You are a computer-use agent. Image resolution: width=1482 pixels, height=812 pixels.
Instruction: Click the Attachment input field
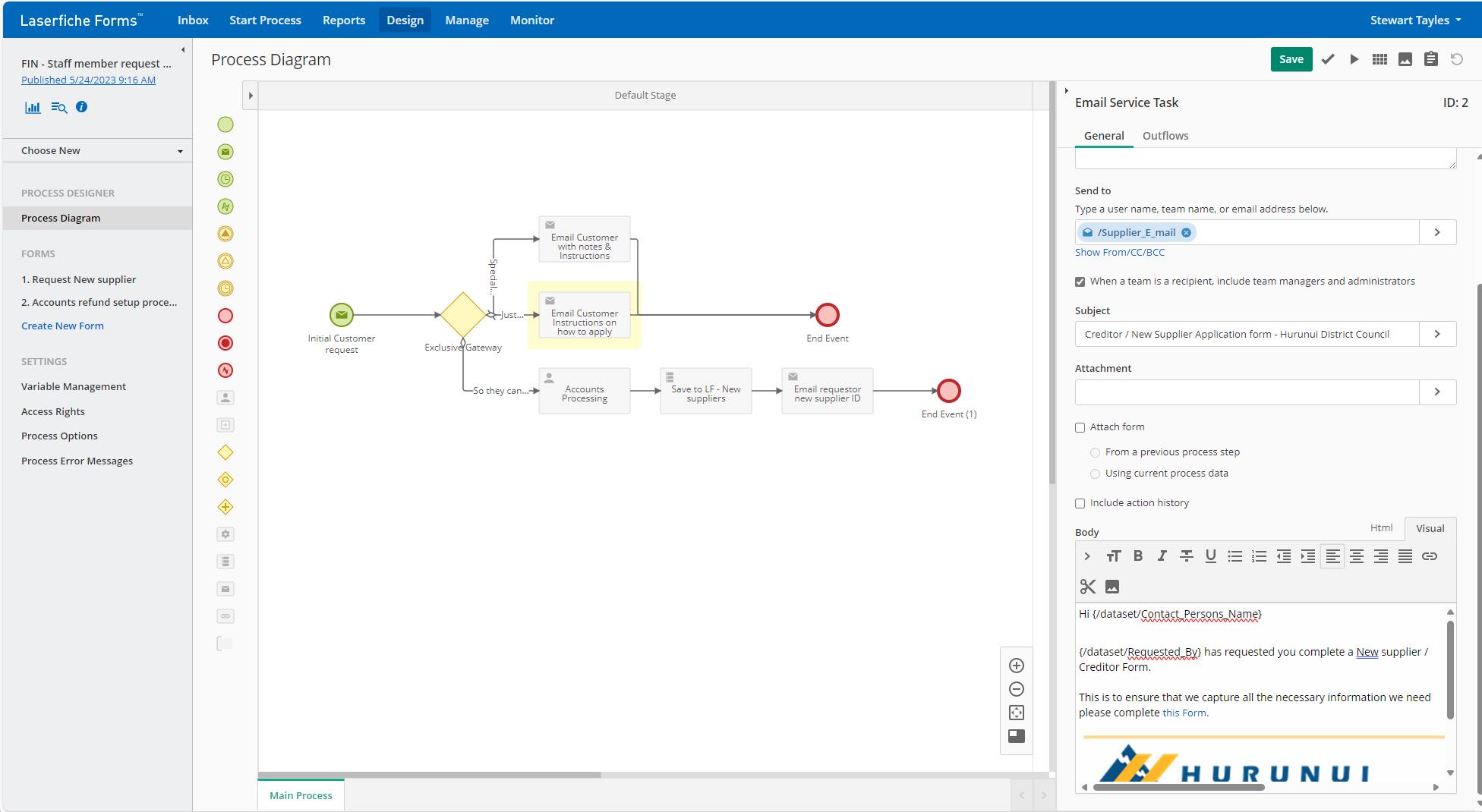pyautogui.click(x=1247, y=392)
